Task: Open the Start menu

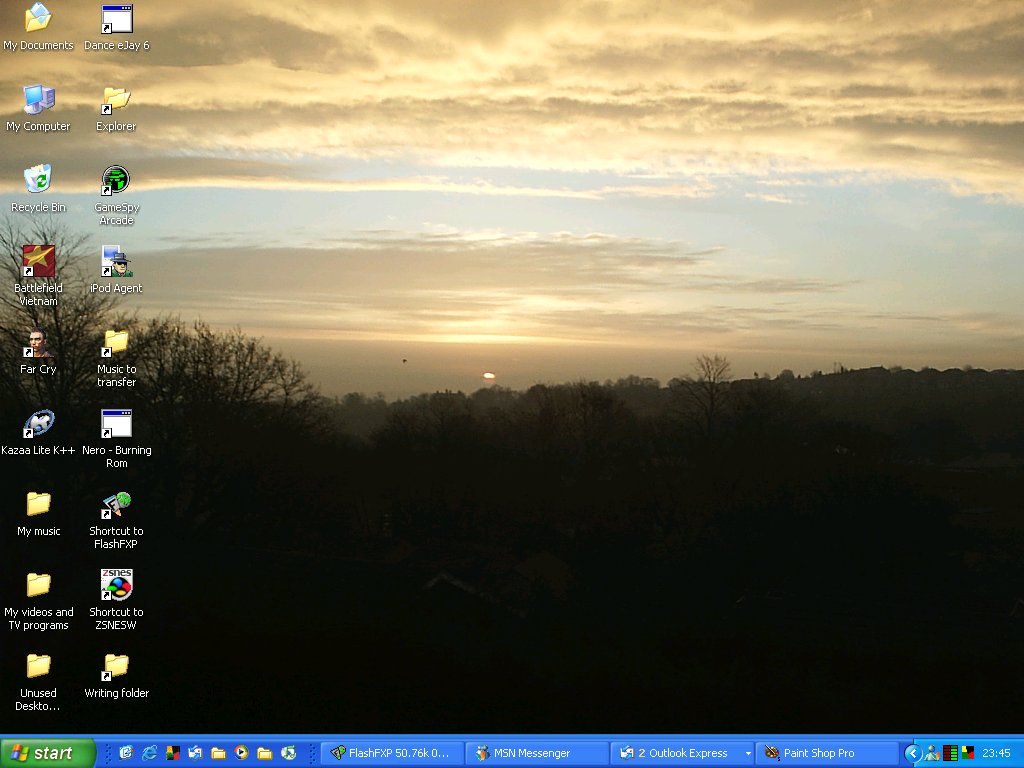Action: pos(47,753)
